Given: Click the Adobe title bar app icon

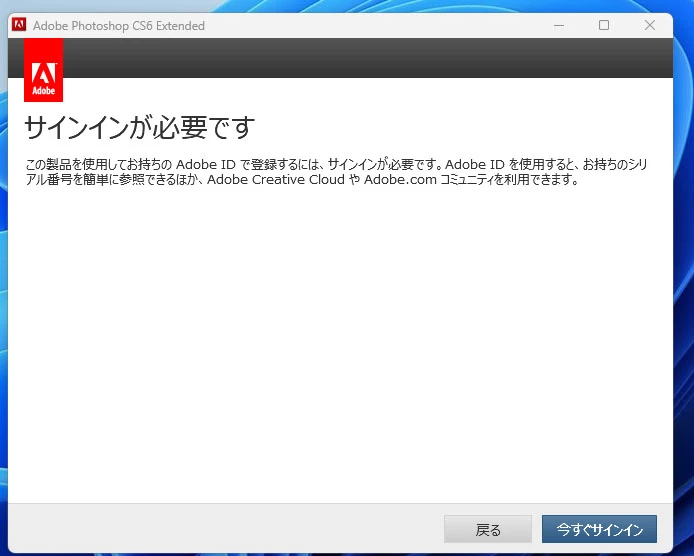Looking at the screenshot, I should (19, 25).
